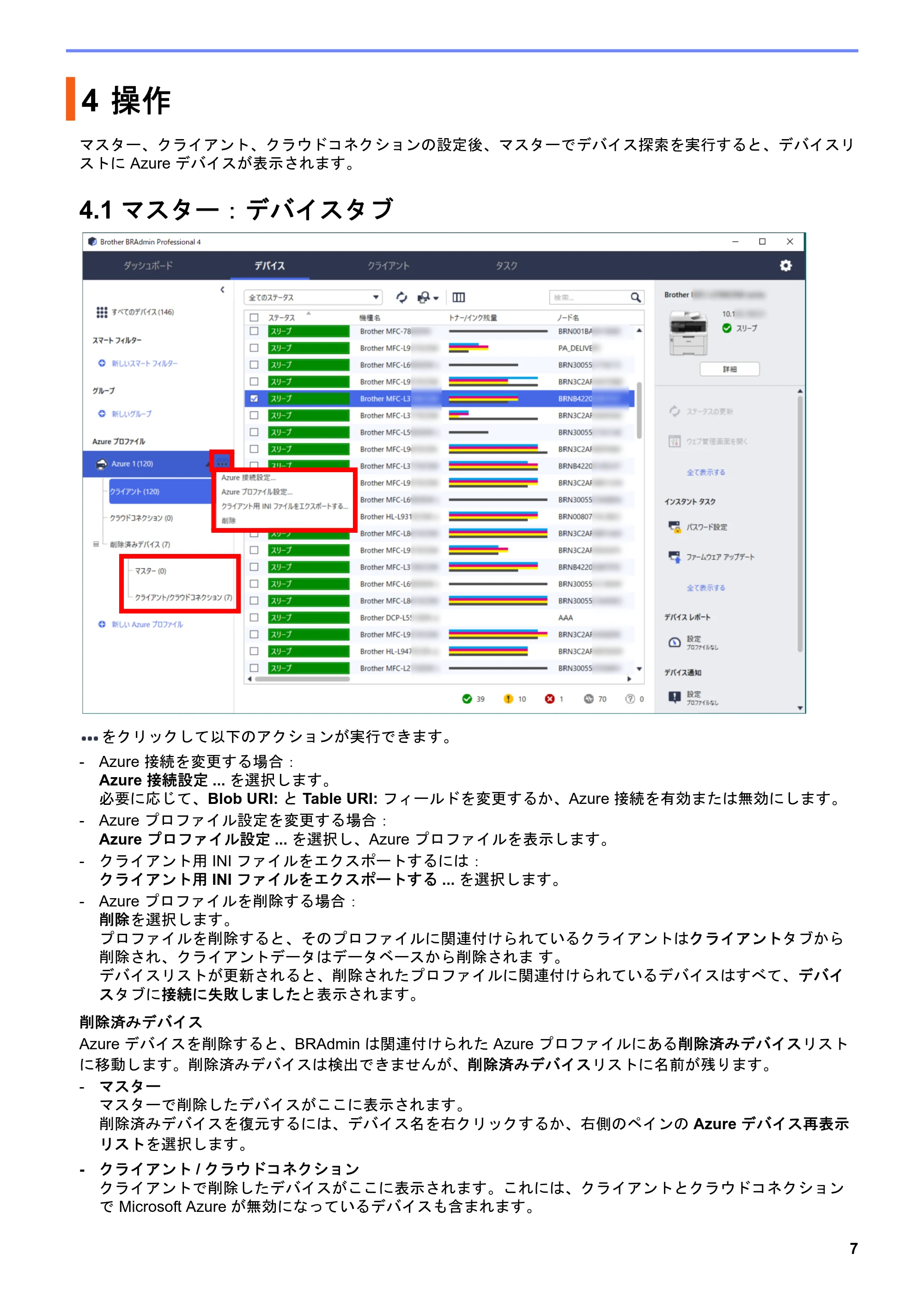
Task: Click the printer thumbnail in details pane
Action: [x=689, y=333]
